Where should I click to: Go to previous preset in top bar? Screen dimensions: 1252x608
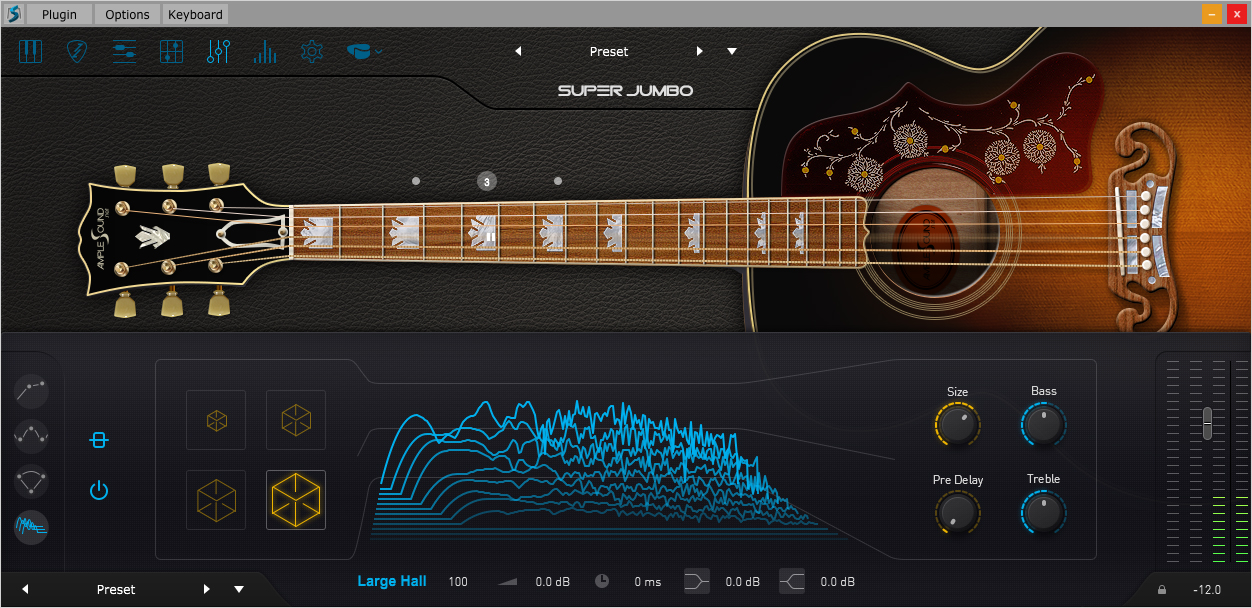coord(518,51)
